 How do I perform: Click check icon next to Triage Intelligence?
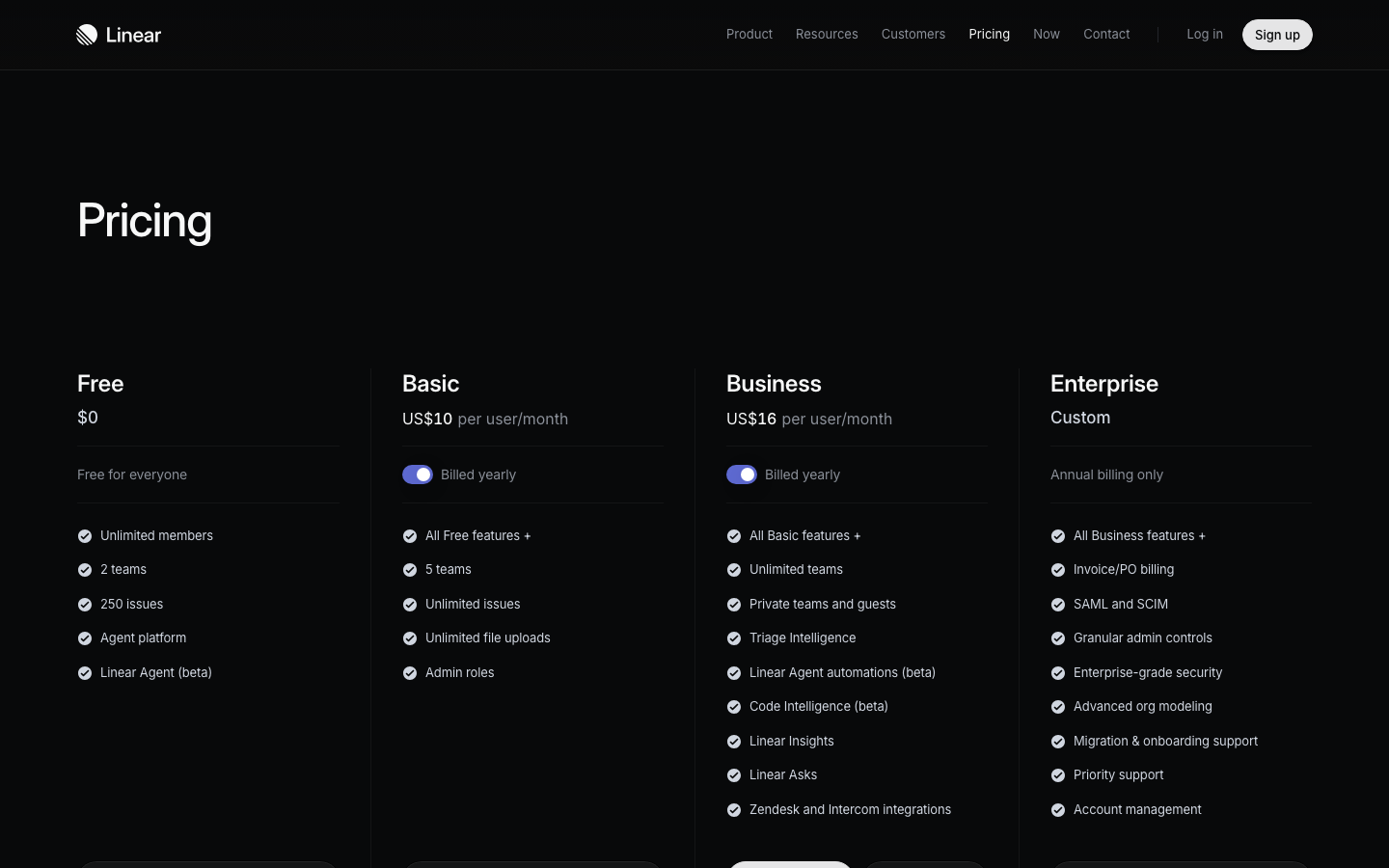[734, 638]
